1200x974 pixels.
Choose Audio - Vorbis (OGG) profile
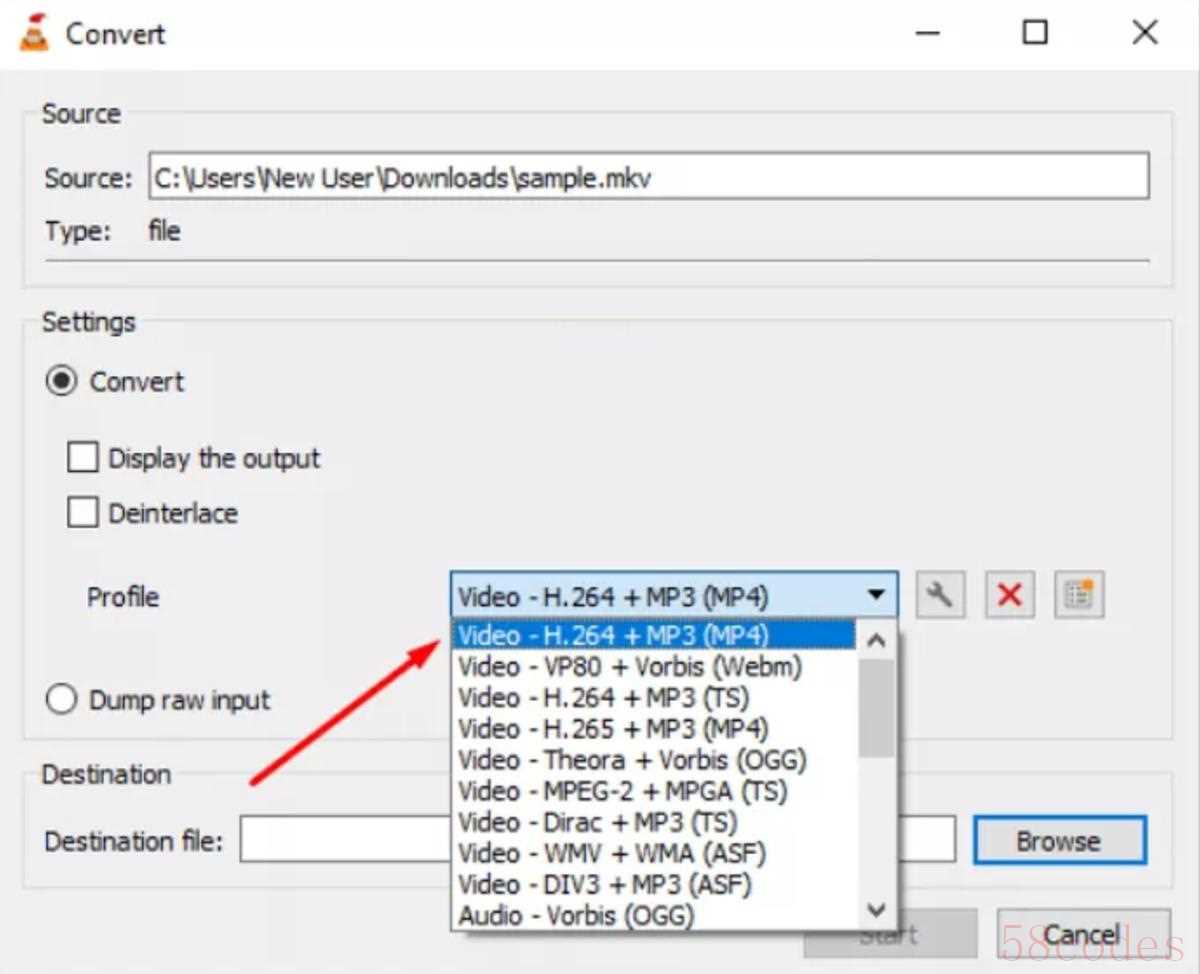coord(576,915)
